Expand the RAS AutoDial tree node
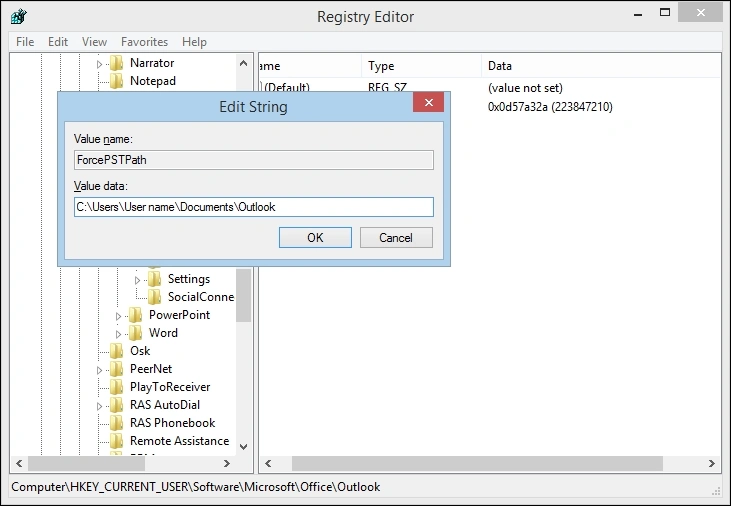Screen dimensions: 731x506 coord(99,406)
